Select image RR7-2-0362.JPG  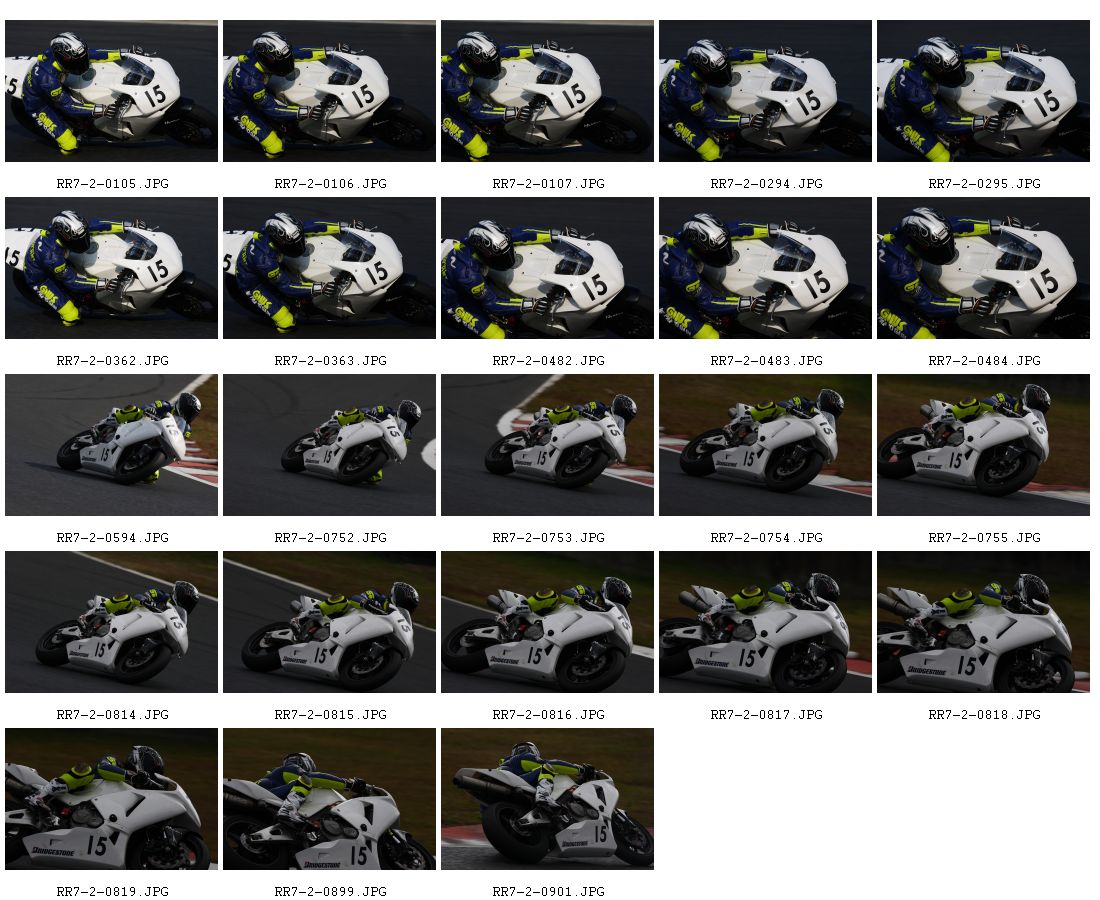click(x=112, y=268)
